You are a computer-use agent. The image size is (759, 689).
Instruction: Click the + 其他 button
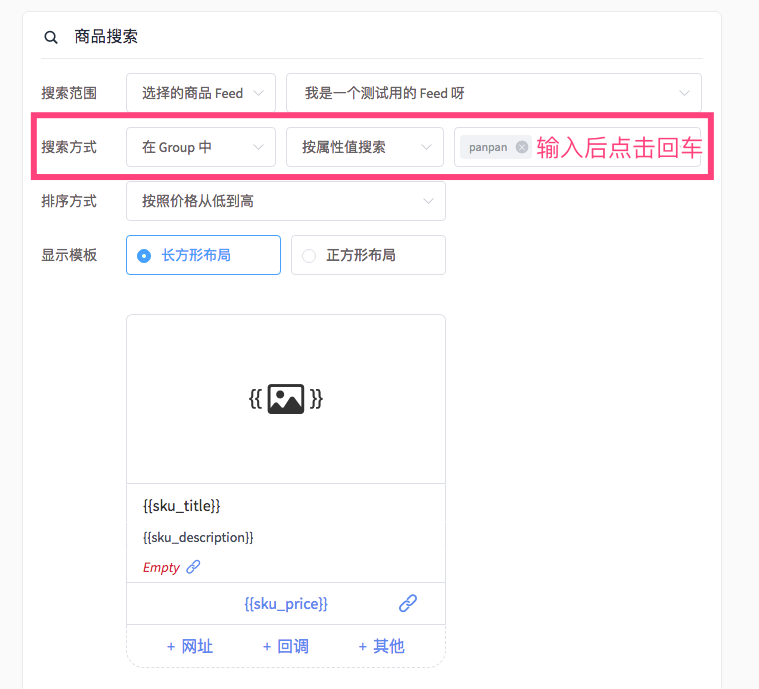(x=381, y=646)
